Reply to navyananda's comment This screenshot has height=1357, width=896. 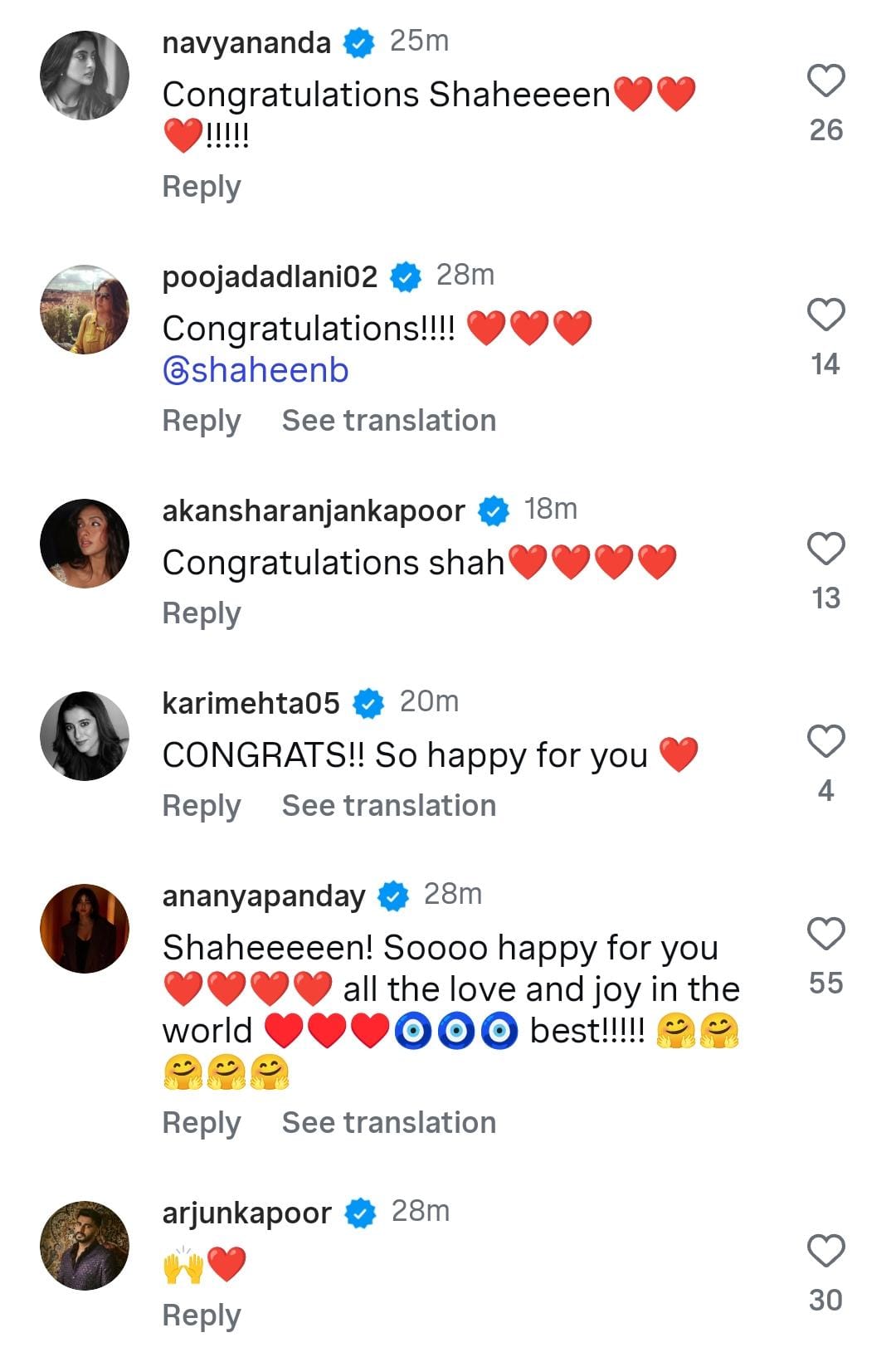tap(202, 187)
